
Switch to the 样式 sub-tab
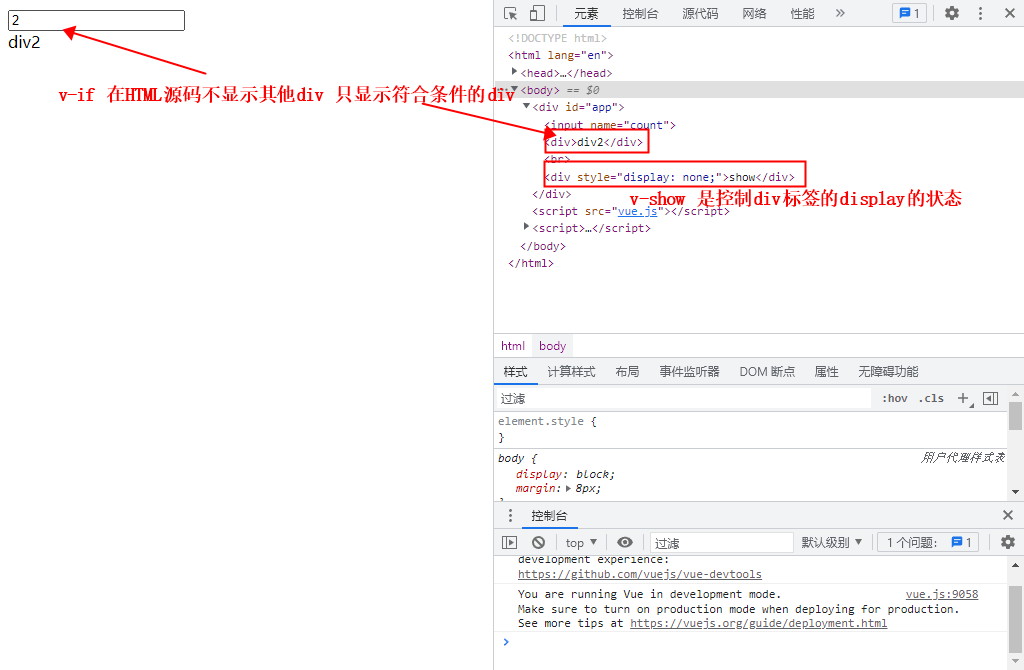pos(515,372)
